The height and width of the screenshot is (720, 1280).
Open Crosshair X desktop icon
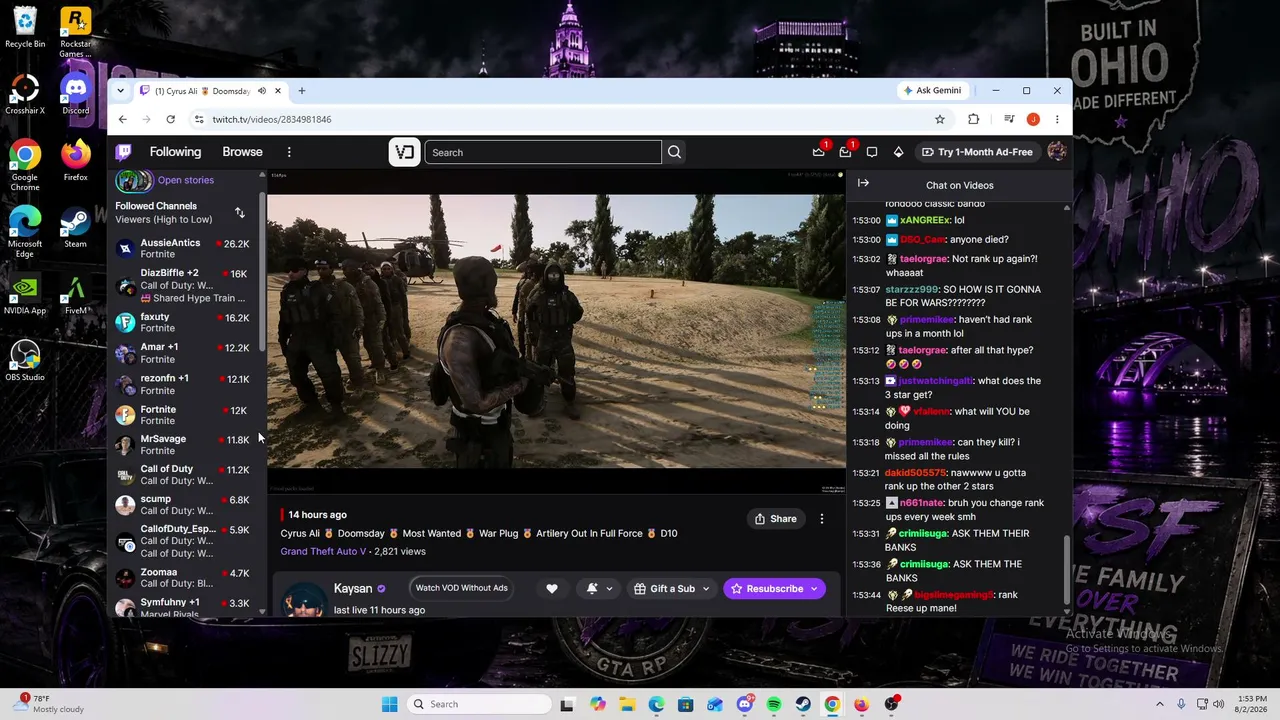coord(25,93)
